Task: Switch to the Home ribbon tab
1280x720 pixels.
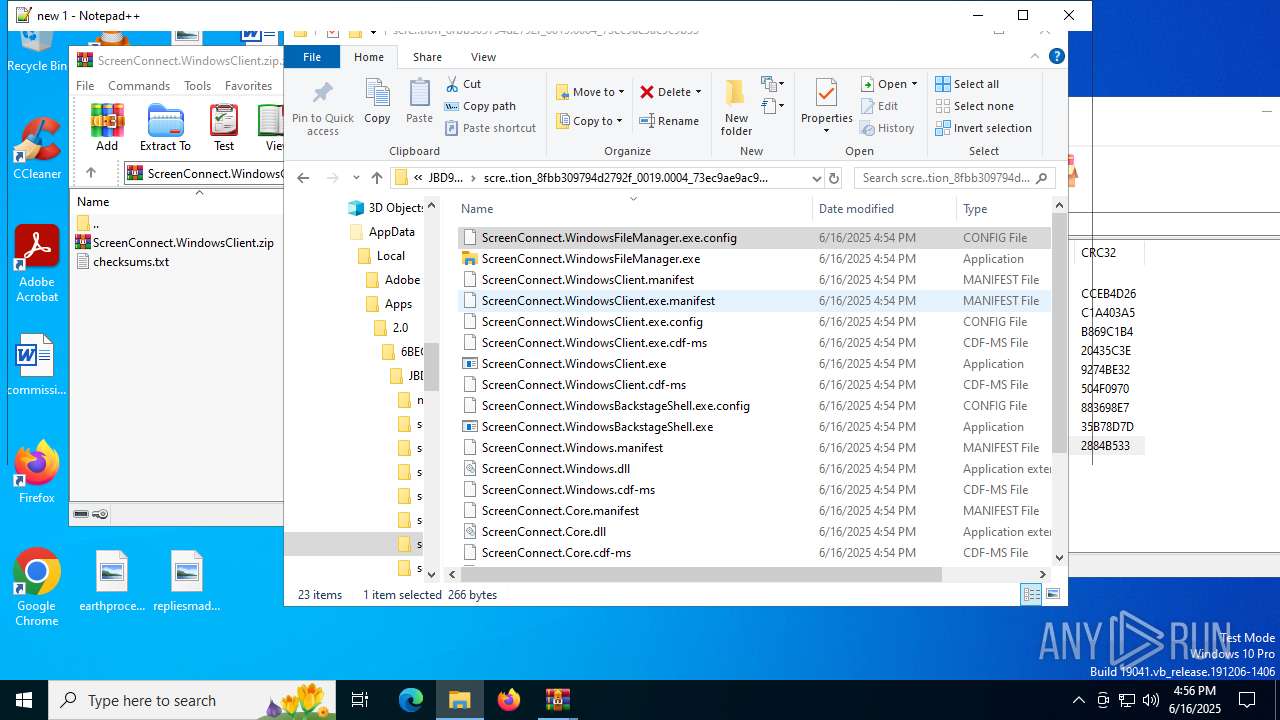Action: [x=369, y=57]
